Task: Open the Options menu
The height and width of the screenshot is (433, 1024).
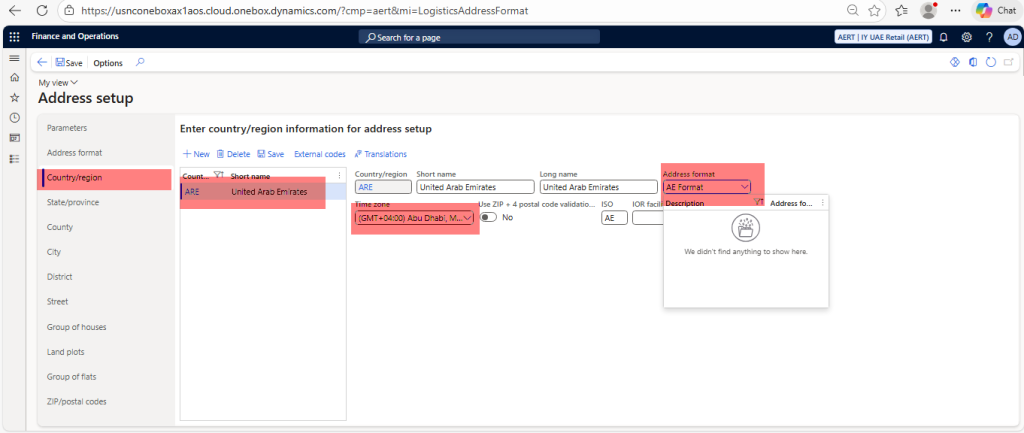Action: 108,62
